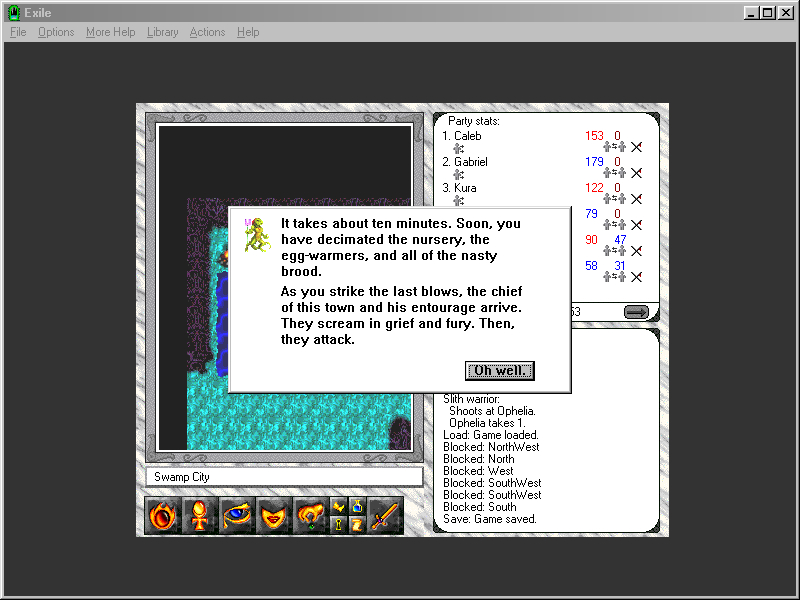This screenshot has height=600, width=800.
Task: Click the small keyhole icon
Action: tap(338, 525)
